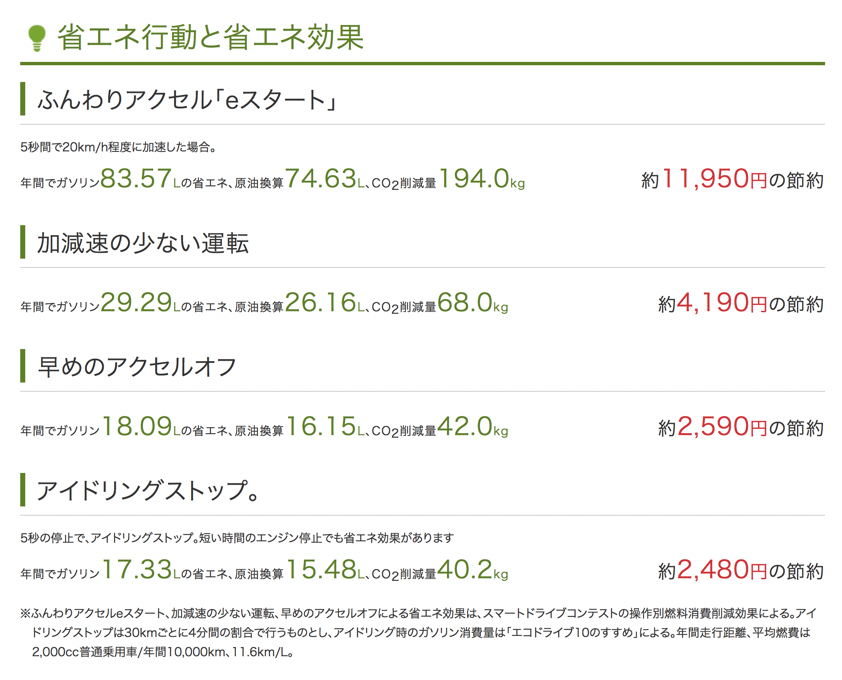This screenshot has width=842, height=680.
Task: Click the 省エネ行動と省エネ効果 main heading
Action: [210, 37]
